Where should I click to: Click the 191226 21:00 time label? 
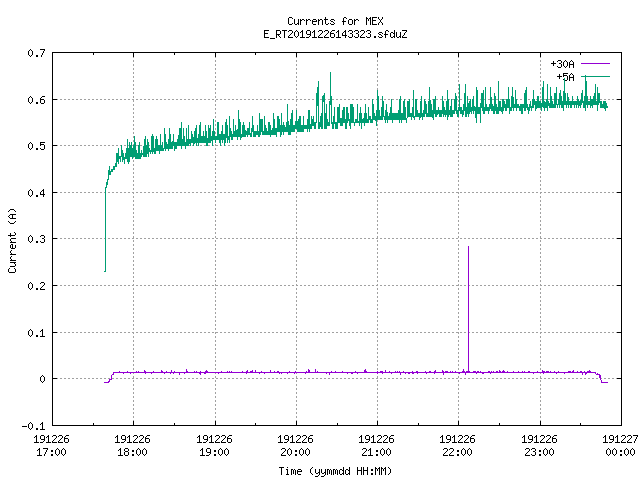click(376, 446)
